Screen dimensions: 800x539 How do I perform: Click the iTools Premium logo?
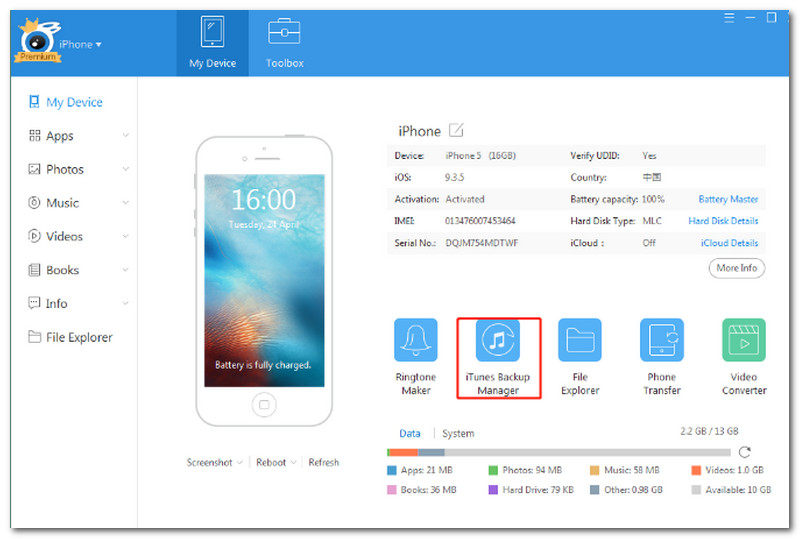pos(38,41)
